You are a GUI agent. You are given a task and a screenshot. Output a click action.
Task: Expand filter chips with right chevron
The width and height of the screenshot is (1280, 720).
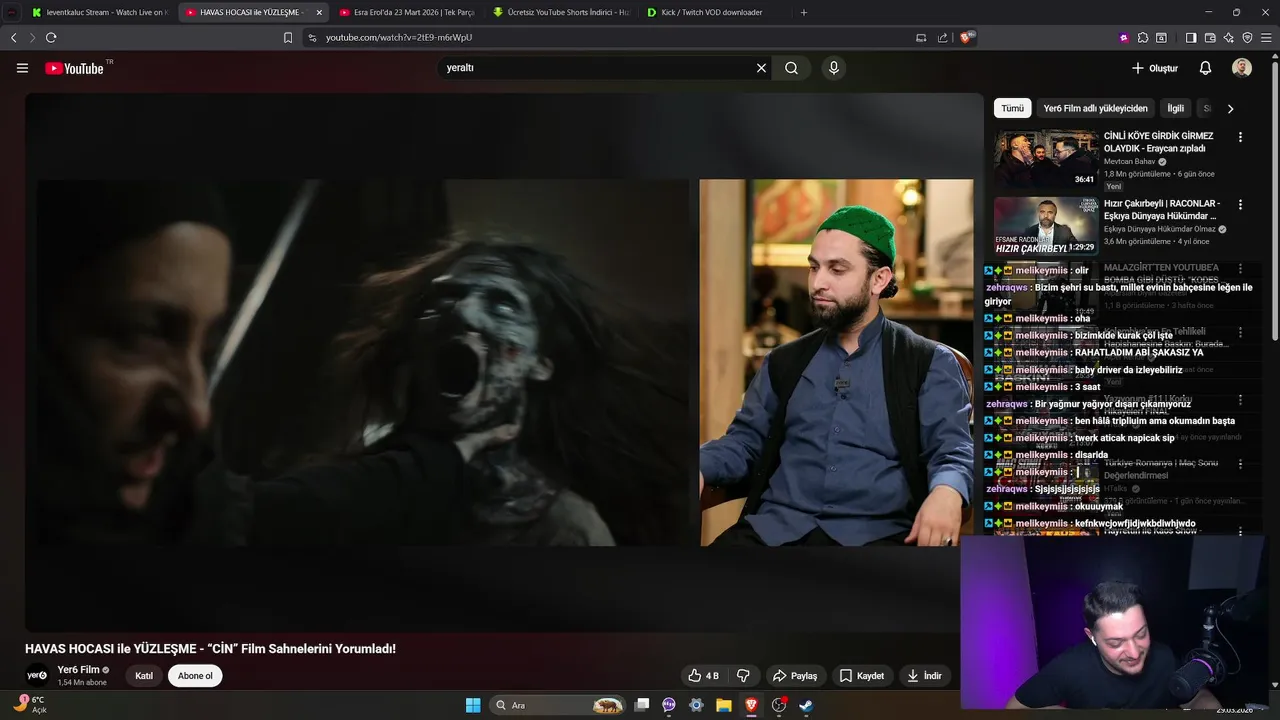[1230, 108]
